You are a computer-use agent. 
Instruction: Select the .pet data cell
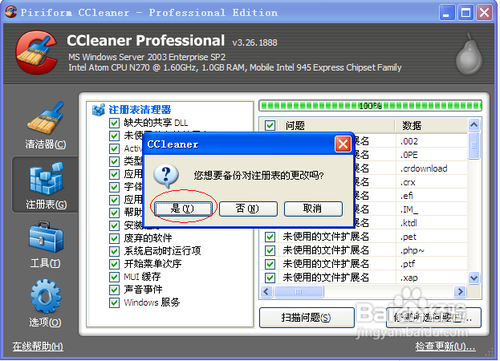432,237
